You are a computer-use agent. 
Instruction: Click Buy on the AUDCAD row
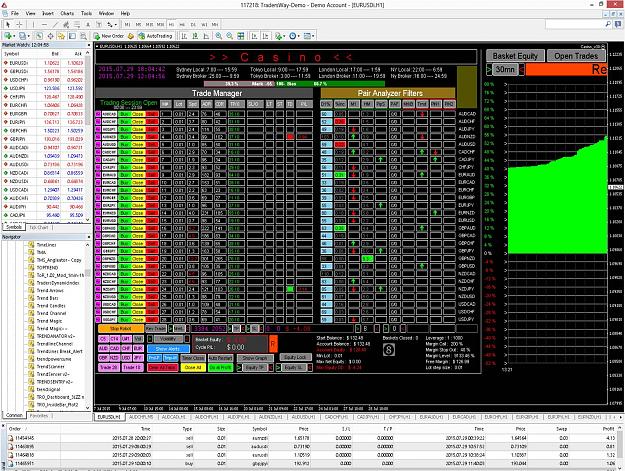[x=125, y=114]
